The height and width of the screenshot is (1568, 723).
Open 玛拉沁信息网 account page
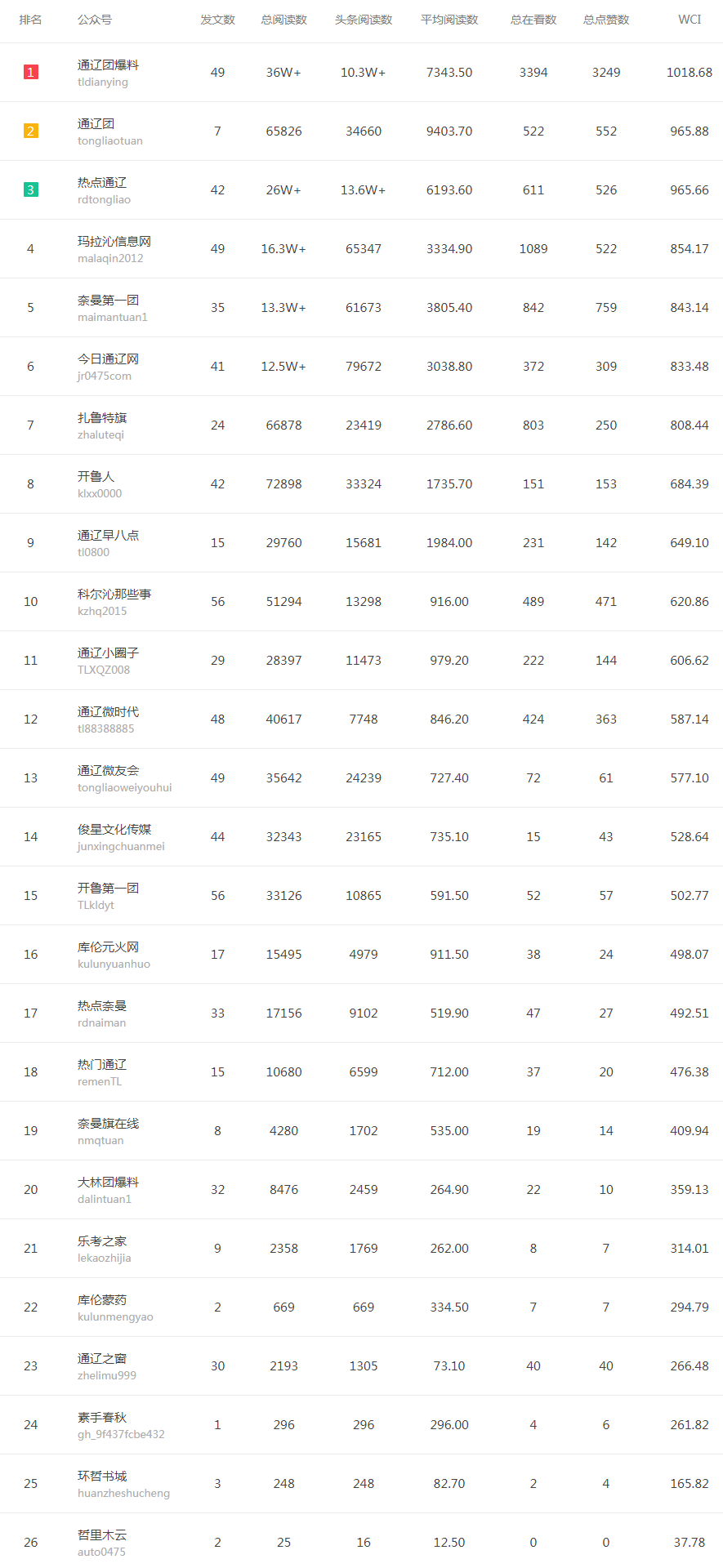pyautogui.click(x=114, y=242)
